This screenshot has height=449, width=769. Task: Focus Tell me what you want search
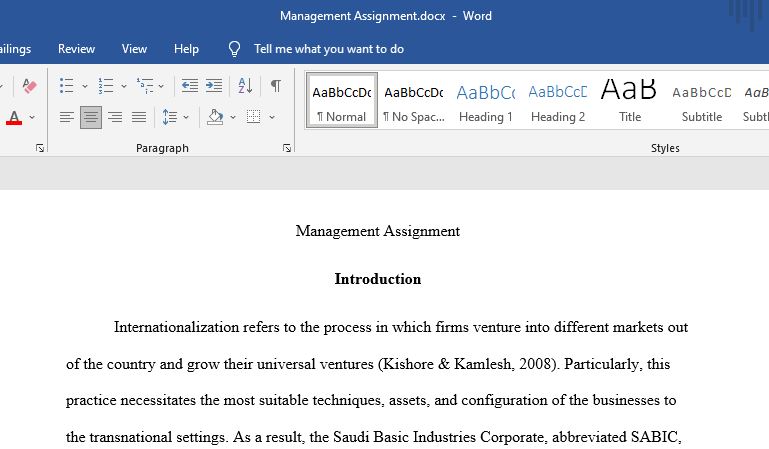click(329, 49)
